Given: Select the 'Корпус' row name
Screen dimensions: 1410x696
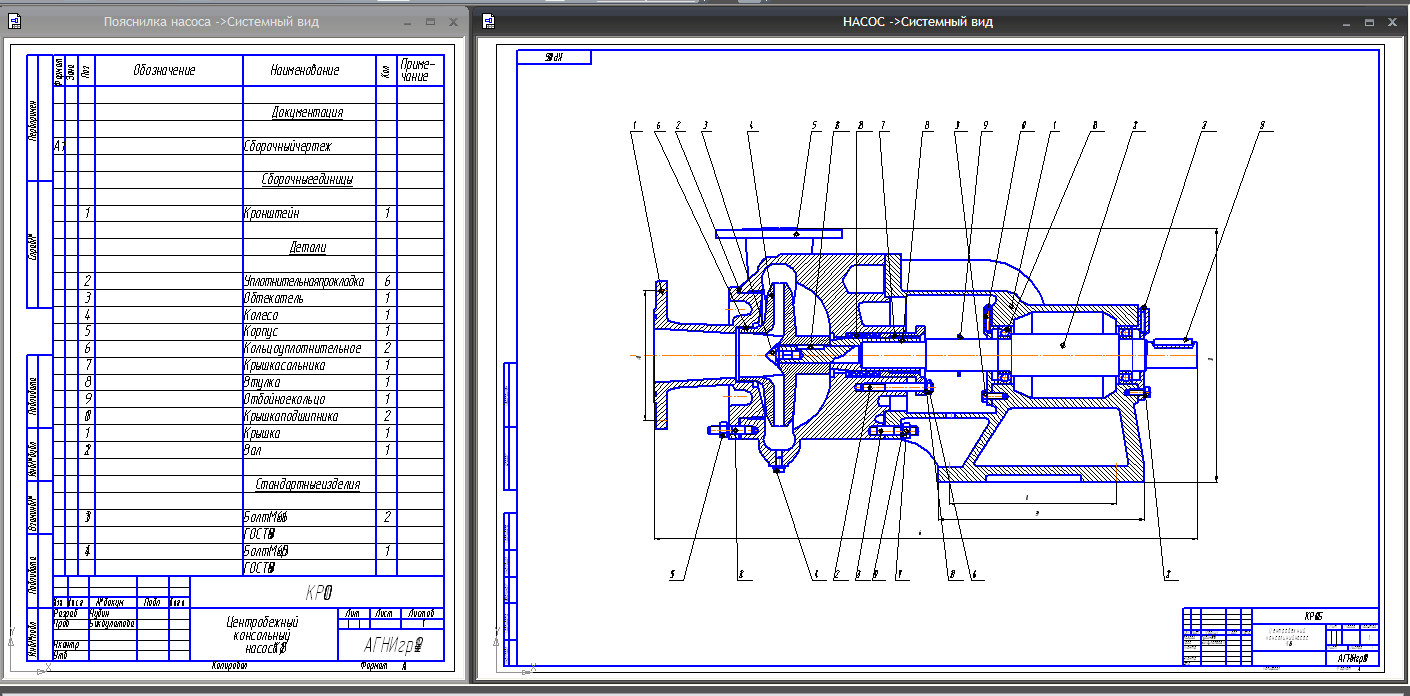Looking at the screenshot, I should [263, 331].
